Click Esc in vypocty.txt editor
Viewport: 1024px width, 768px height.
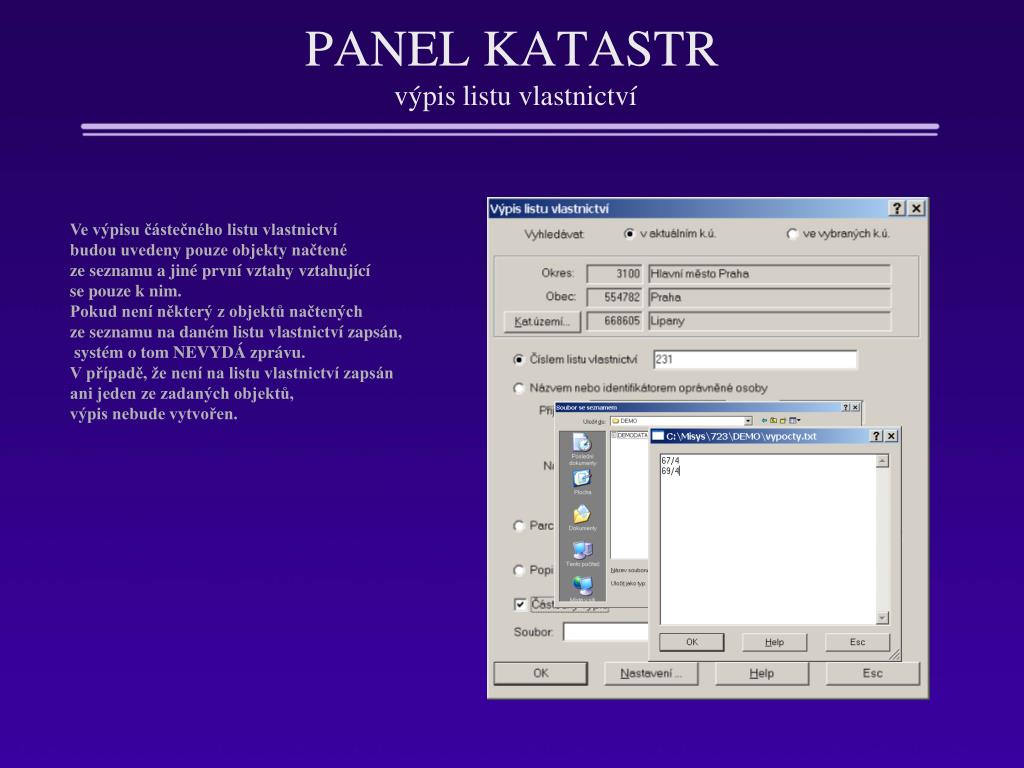click(857, 642)
